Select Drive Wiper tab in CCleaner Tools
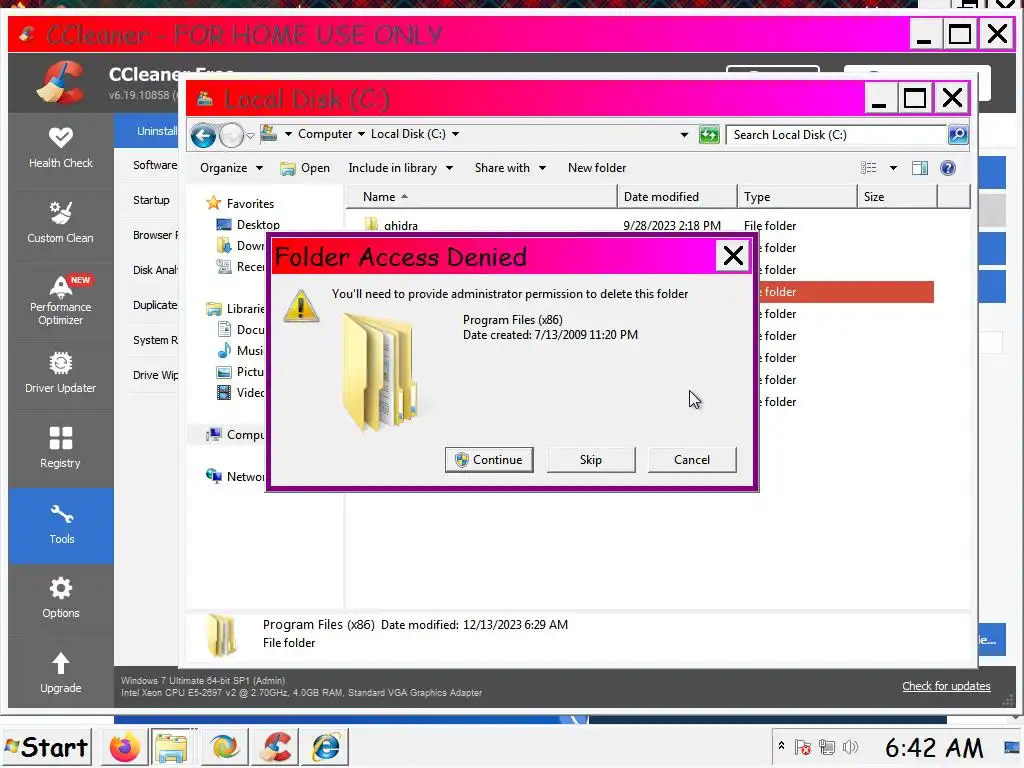The image size is (1024, 768). [x=155, y=376]
